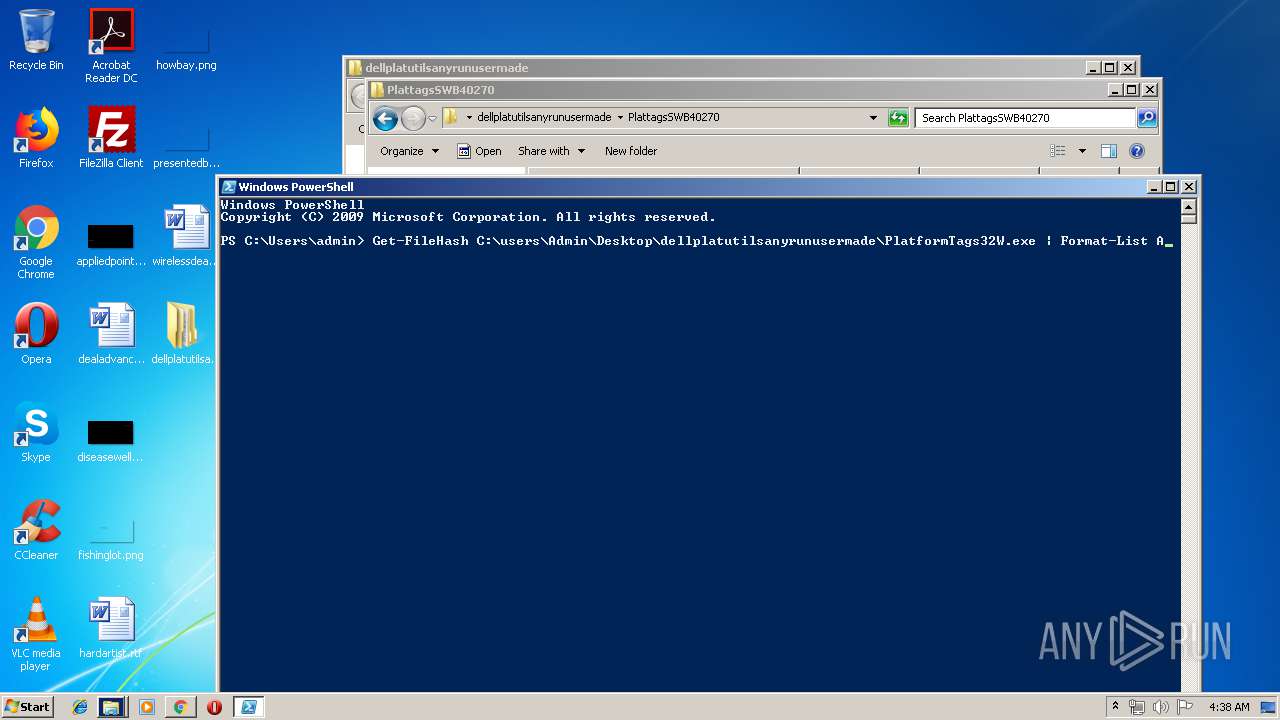Select the diseasewell desktop file
This screenshot has width=1280, height=720.
(x=111, y=441)
